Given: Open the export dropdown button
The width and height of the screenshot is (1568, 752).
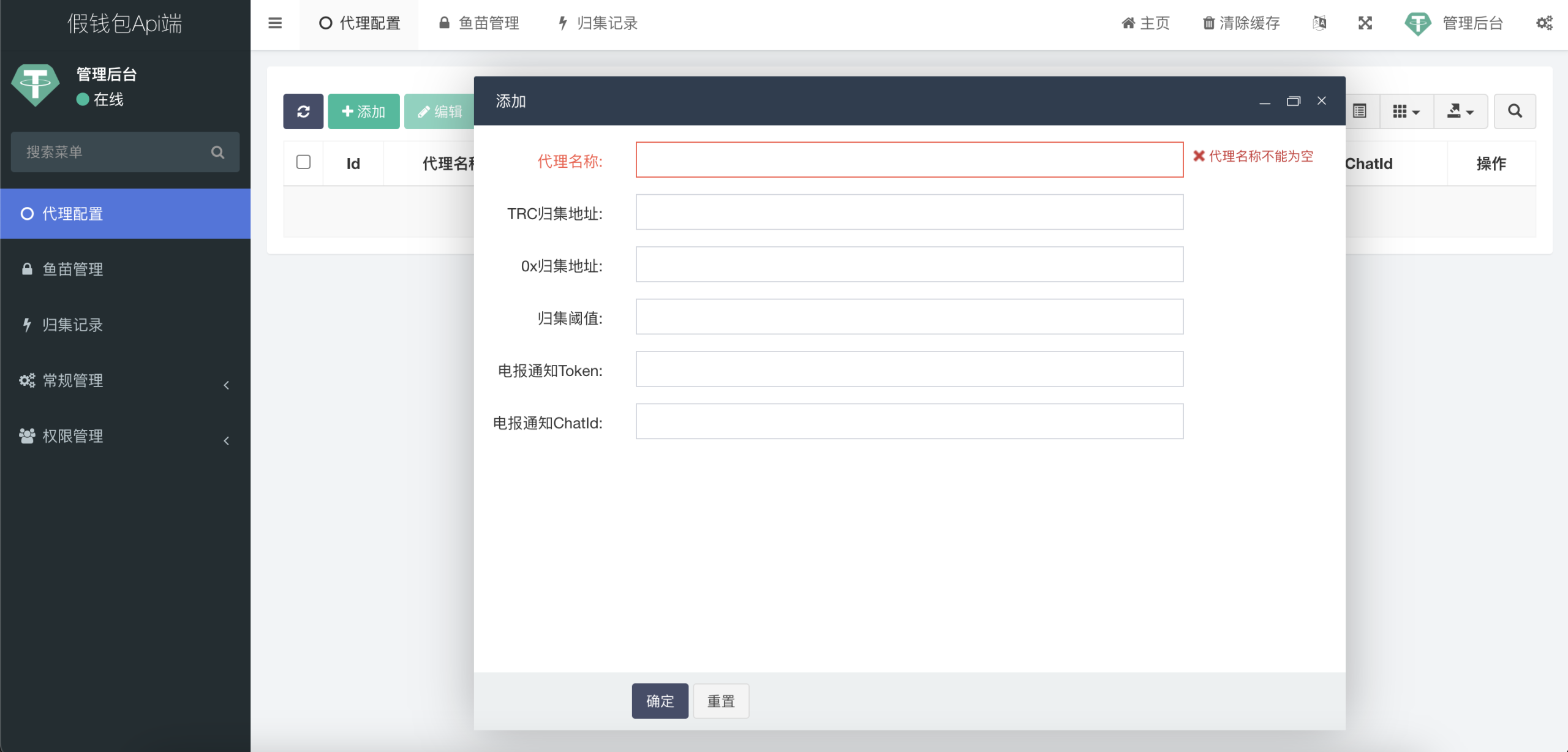Looking at the screenshot, I should [1460, 111].
